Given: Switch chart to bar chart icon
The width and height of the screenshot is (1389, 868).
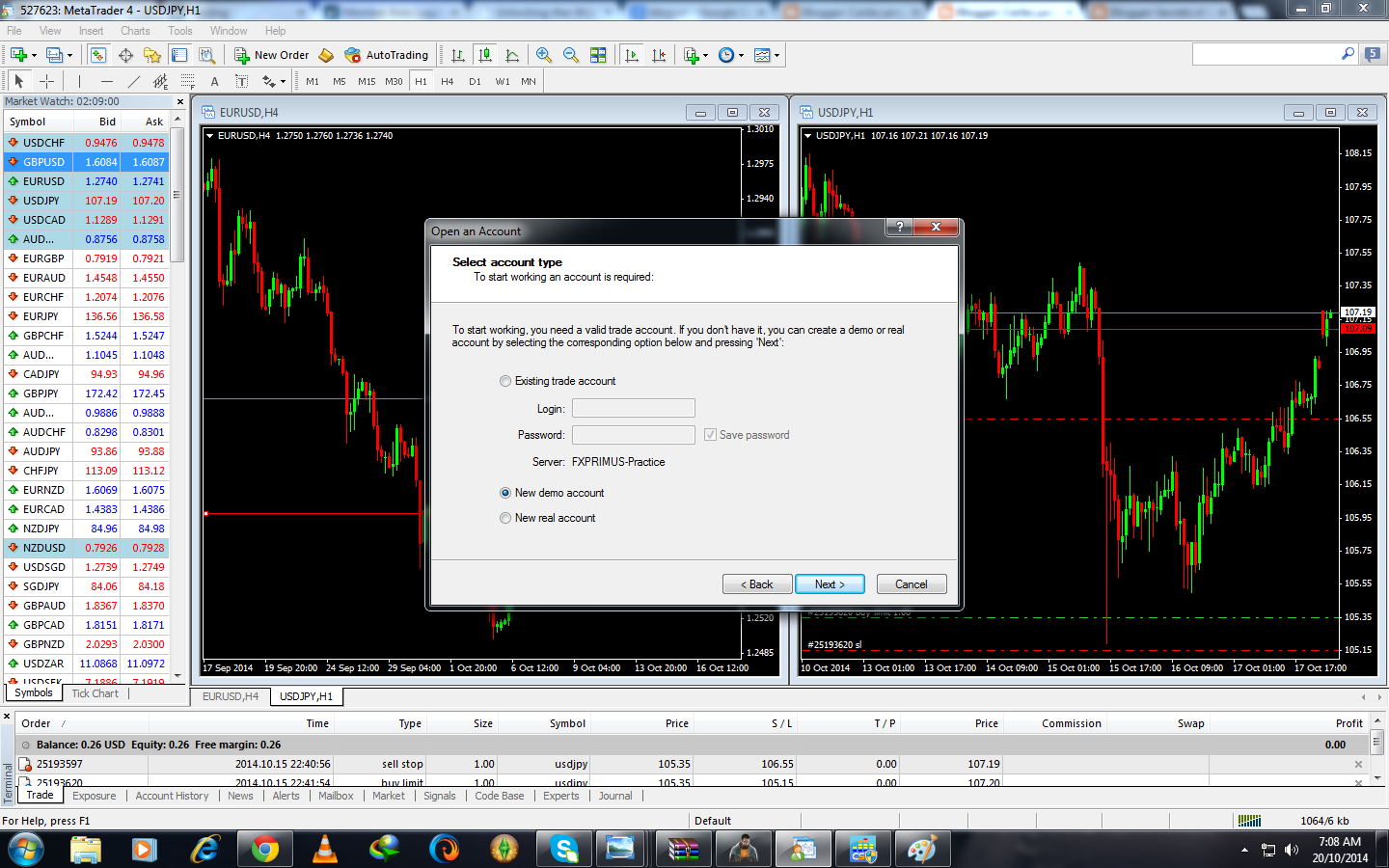Looking at the screenshot, I should click(x=458, y=55).
